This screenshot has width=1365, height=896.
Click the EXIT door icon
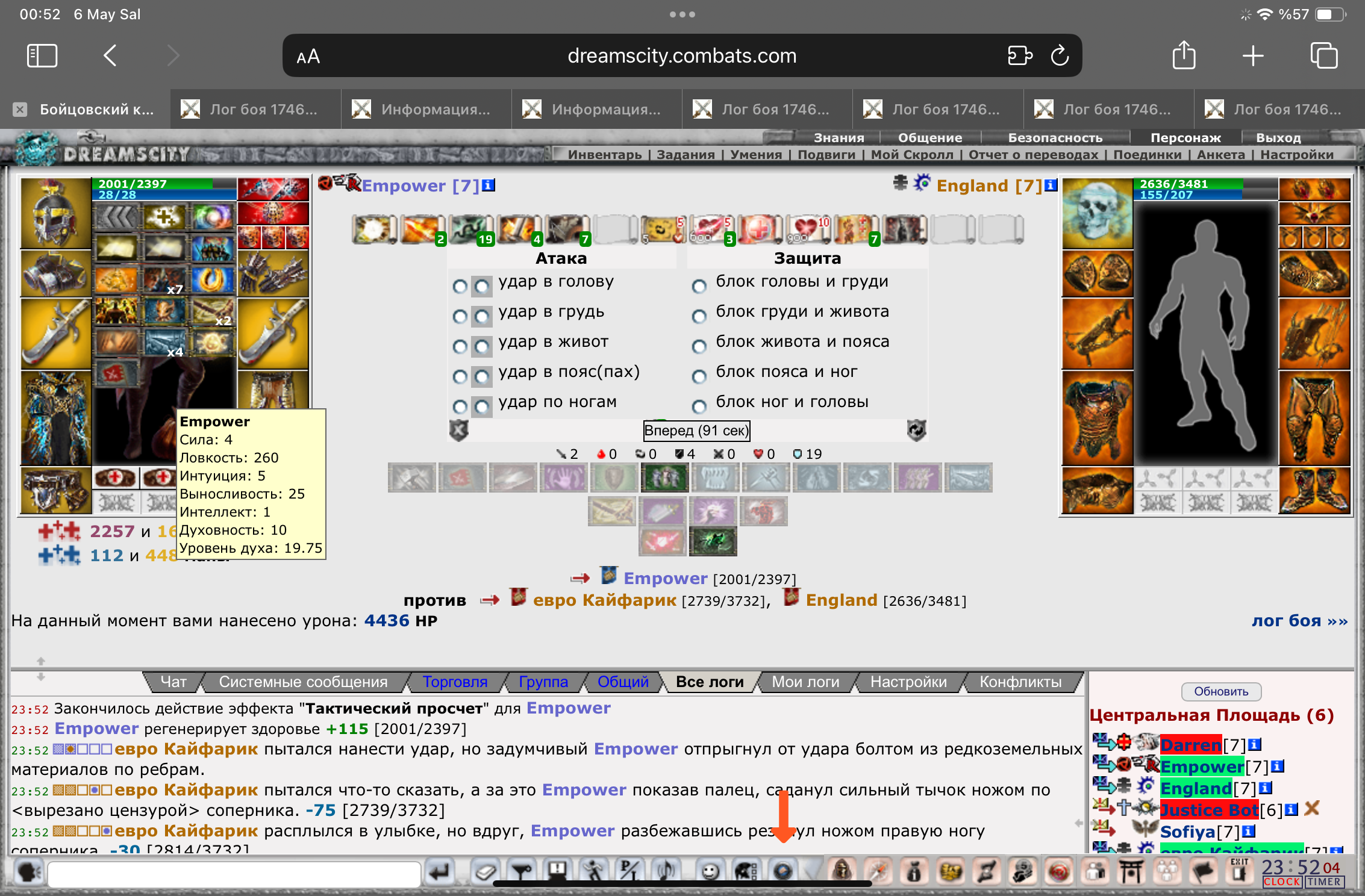tap(1238, 871)
